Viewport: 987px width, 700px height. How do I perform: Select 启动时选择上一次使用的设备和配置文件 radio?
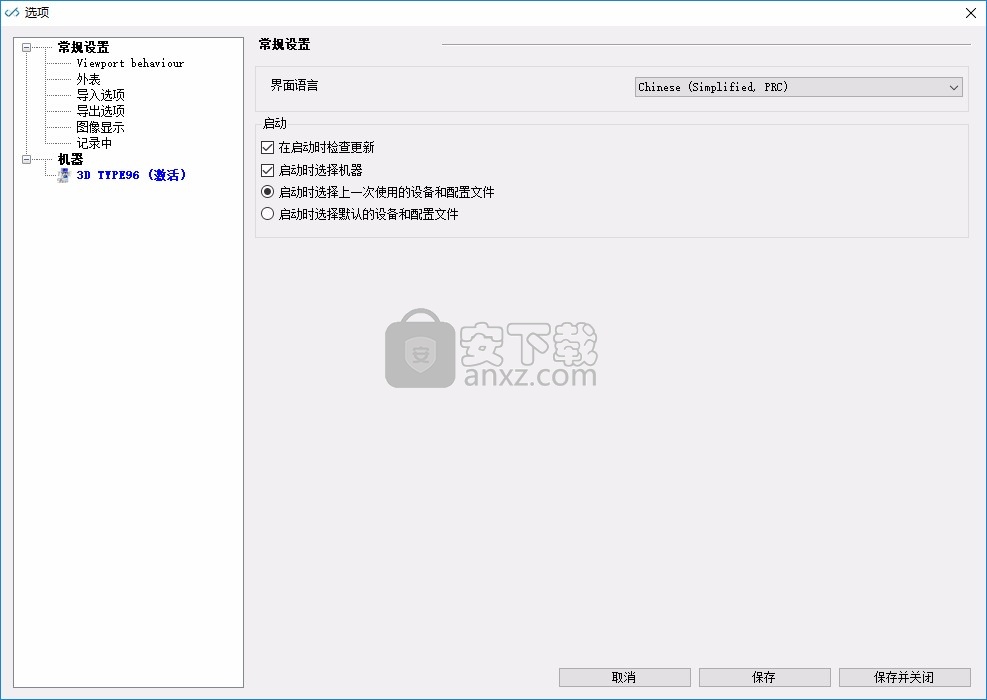pyautogui.click(x=267, y=191)
